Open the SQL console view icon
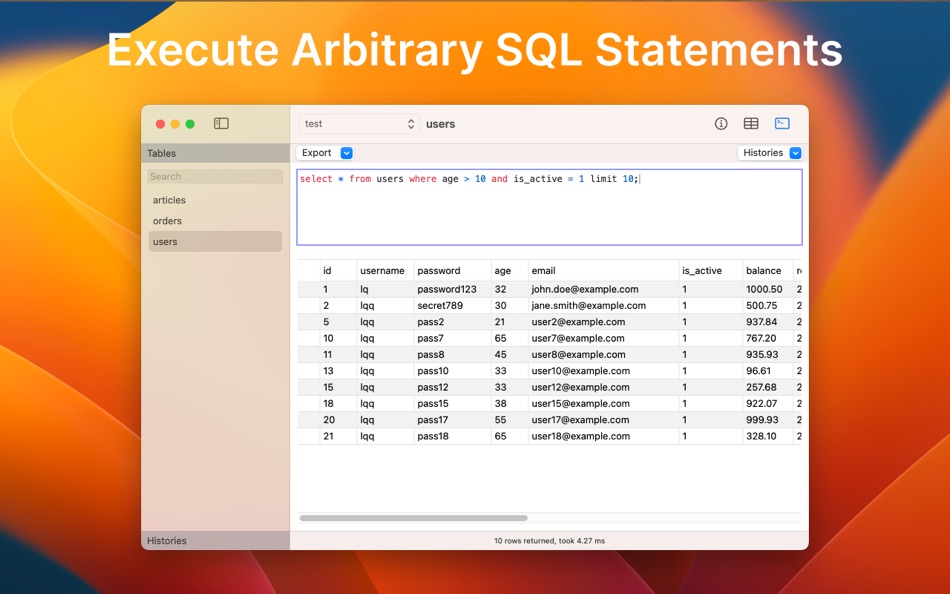 (782, 124)
